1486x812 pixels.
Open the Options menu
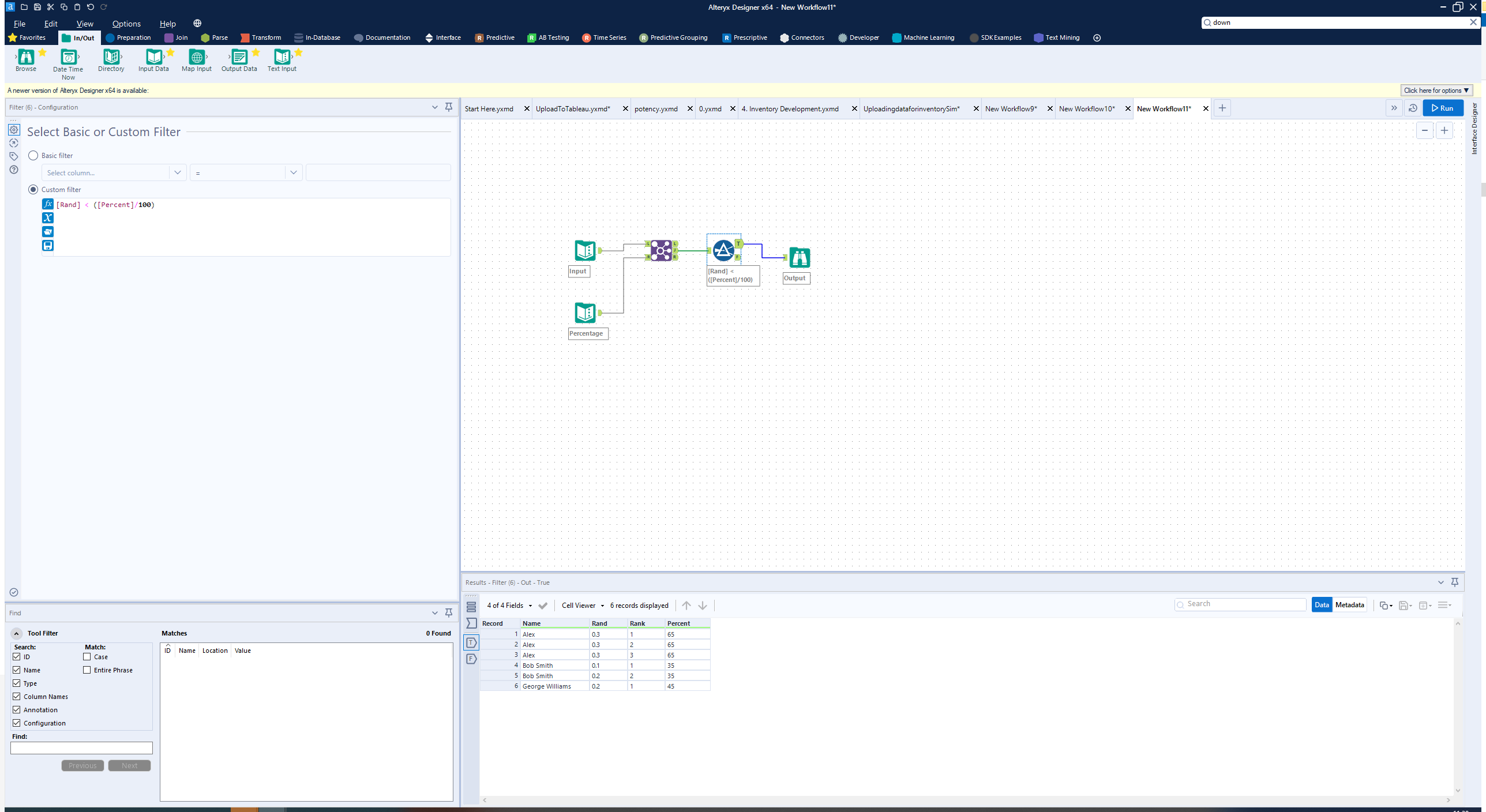point(126,24)
